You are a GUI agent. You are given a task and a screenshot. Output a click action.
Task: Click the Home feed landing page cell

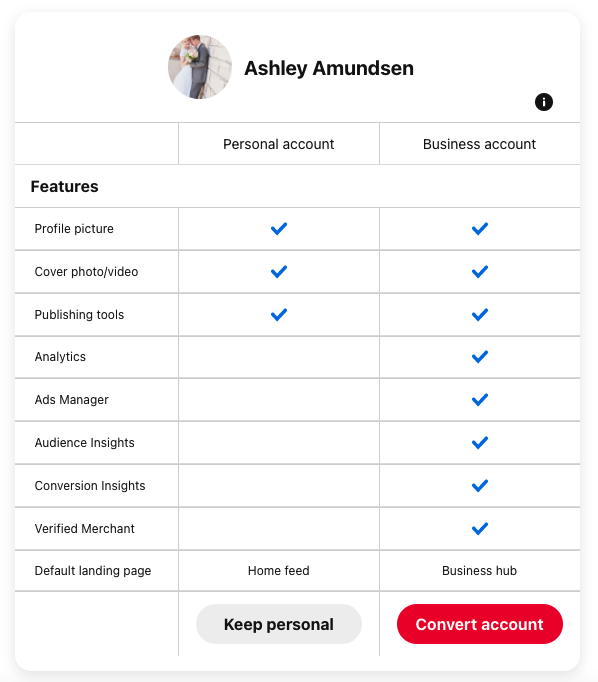(279, 571)
